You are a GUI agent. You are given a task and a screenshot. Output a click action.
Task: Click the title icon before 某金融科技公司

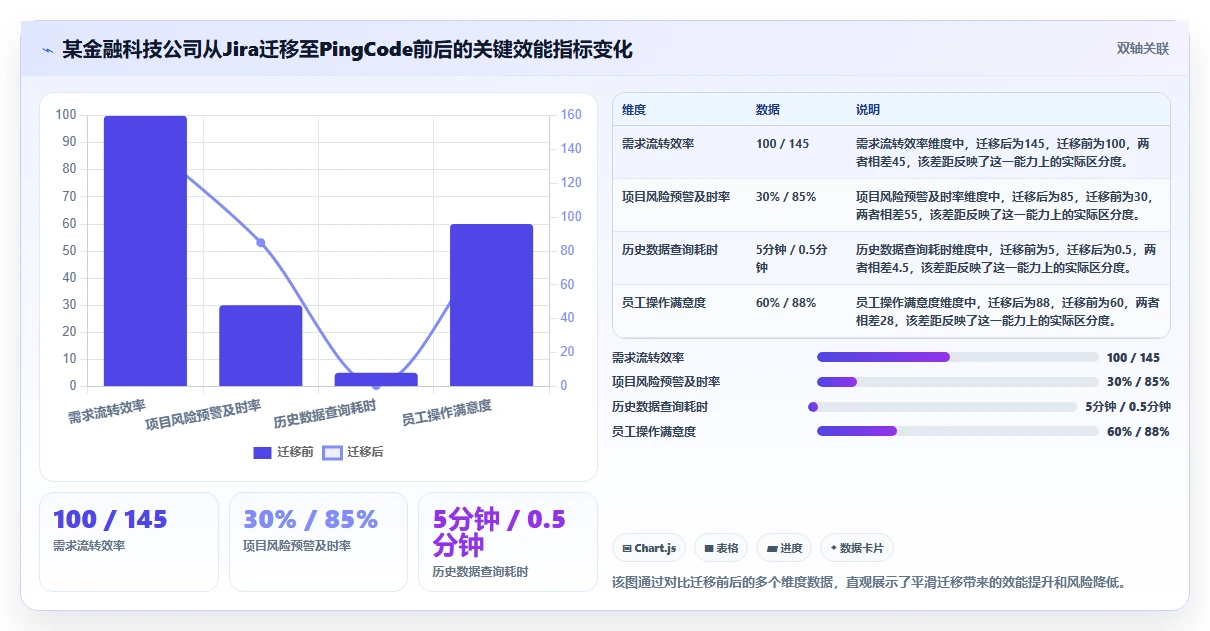(47, 50)
